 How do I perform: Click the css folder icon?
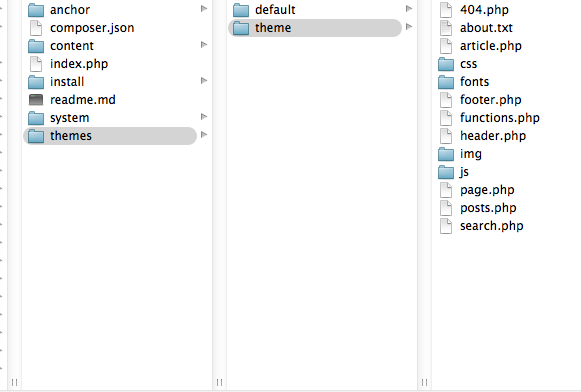pyautogui.click(x=446, y=64)
